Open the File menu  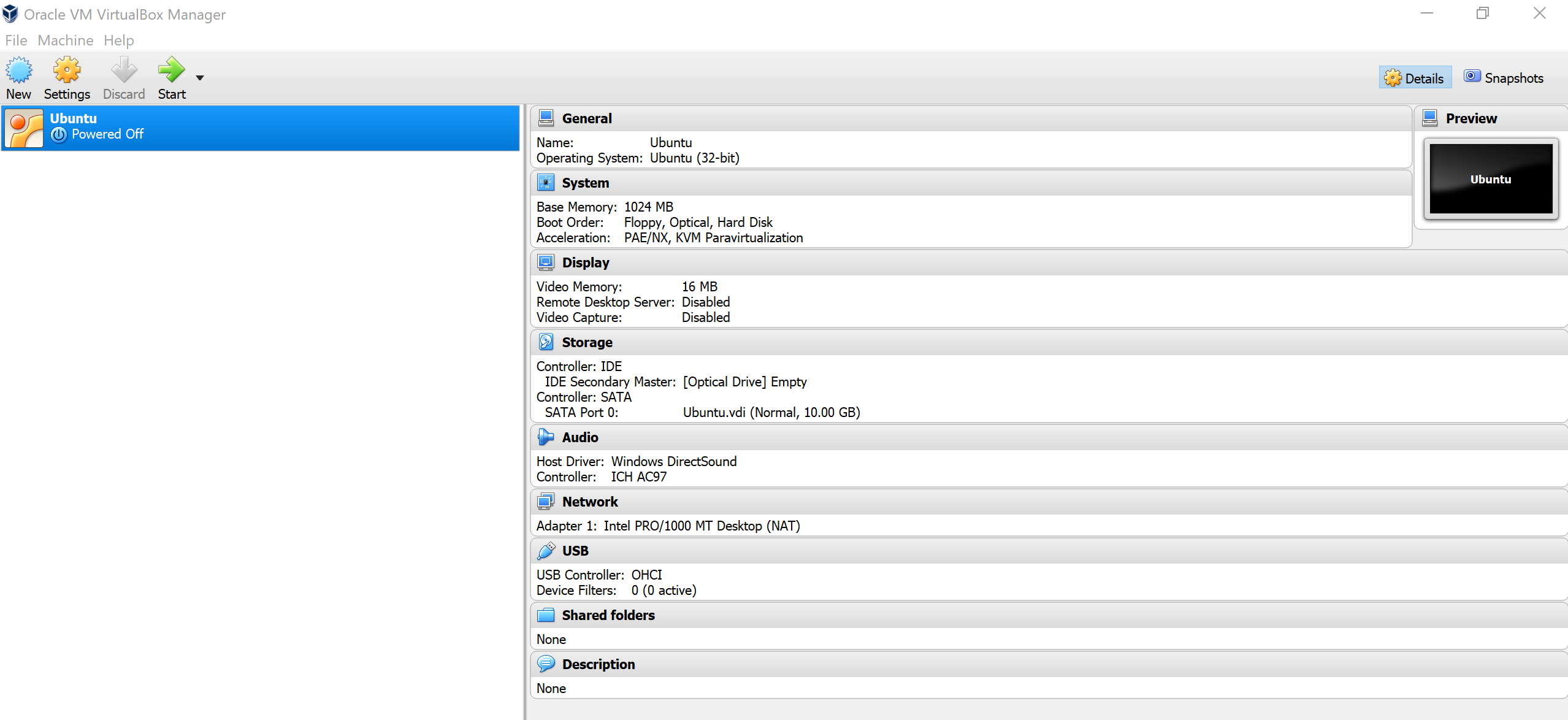point(16,40)
